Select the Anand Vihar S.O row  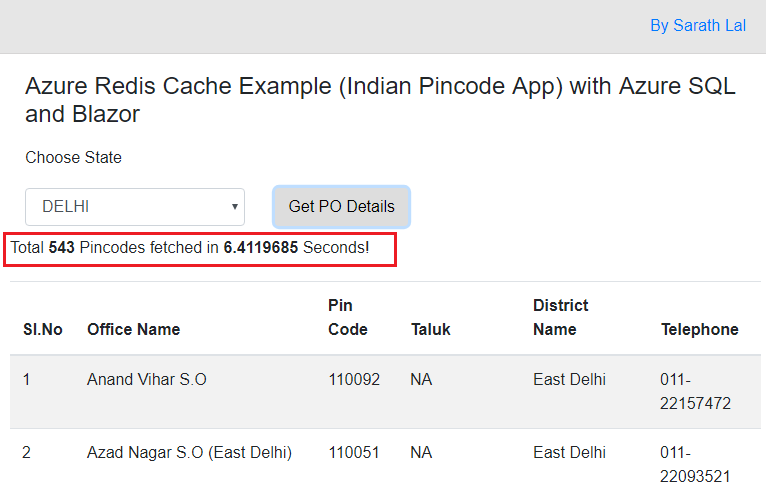point(147,380)
